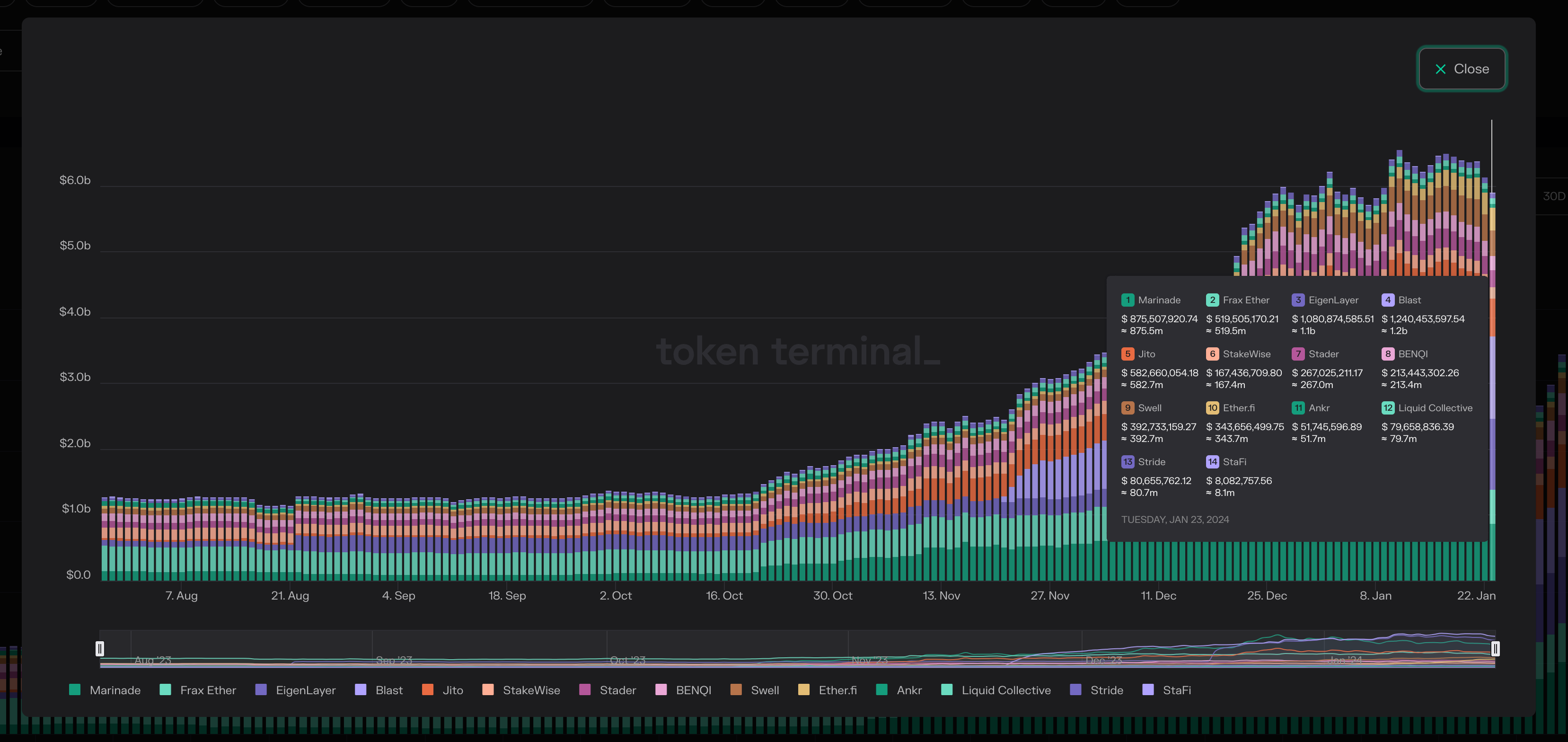The image size is (1568, 742).
Task: Click Ether.fi legend swatch icon
Action: (x=803, y=689)
